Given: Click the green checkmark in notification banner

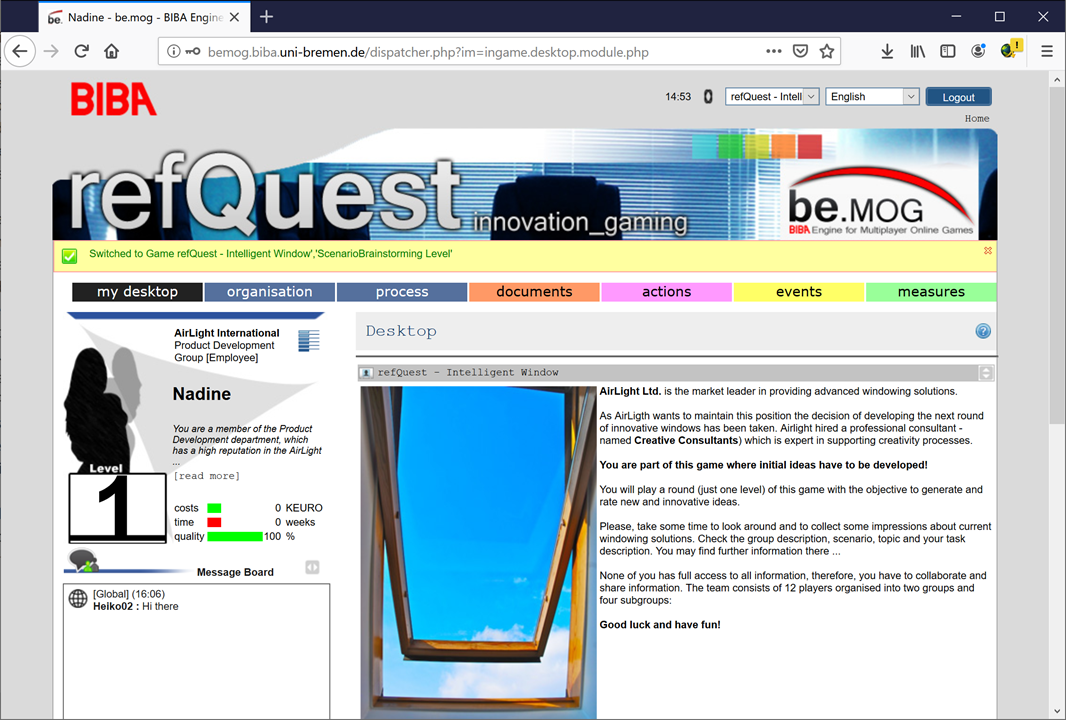Looking at the screenshot, I should pyautogui.click(x=69, y=256).
